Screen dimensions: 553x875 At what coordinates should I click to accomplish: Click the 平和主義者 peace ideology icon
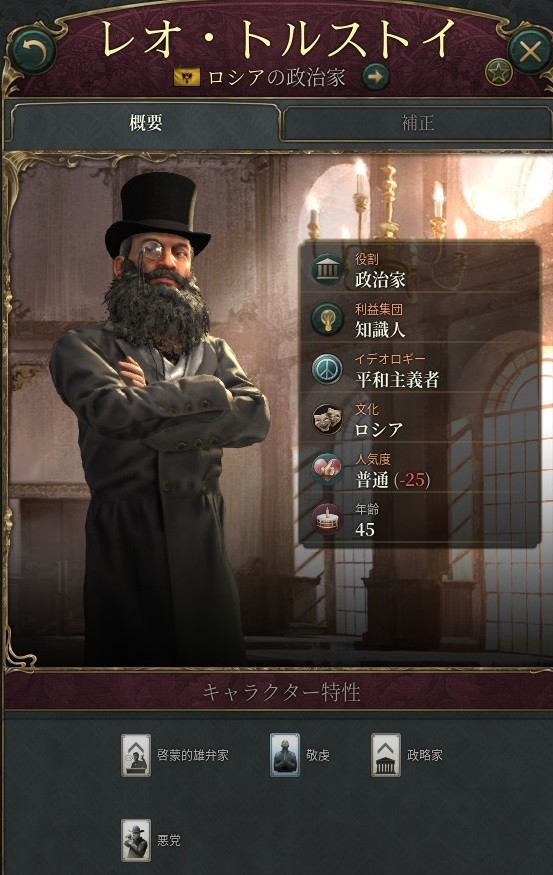coord(327,369)
